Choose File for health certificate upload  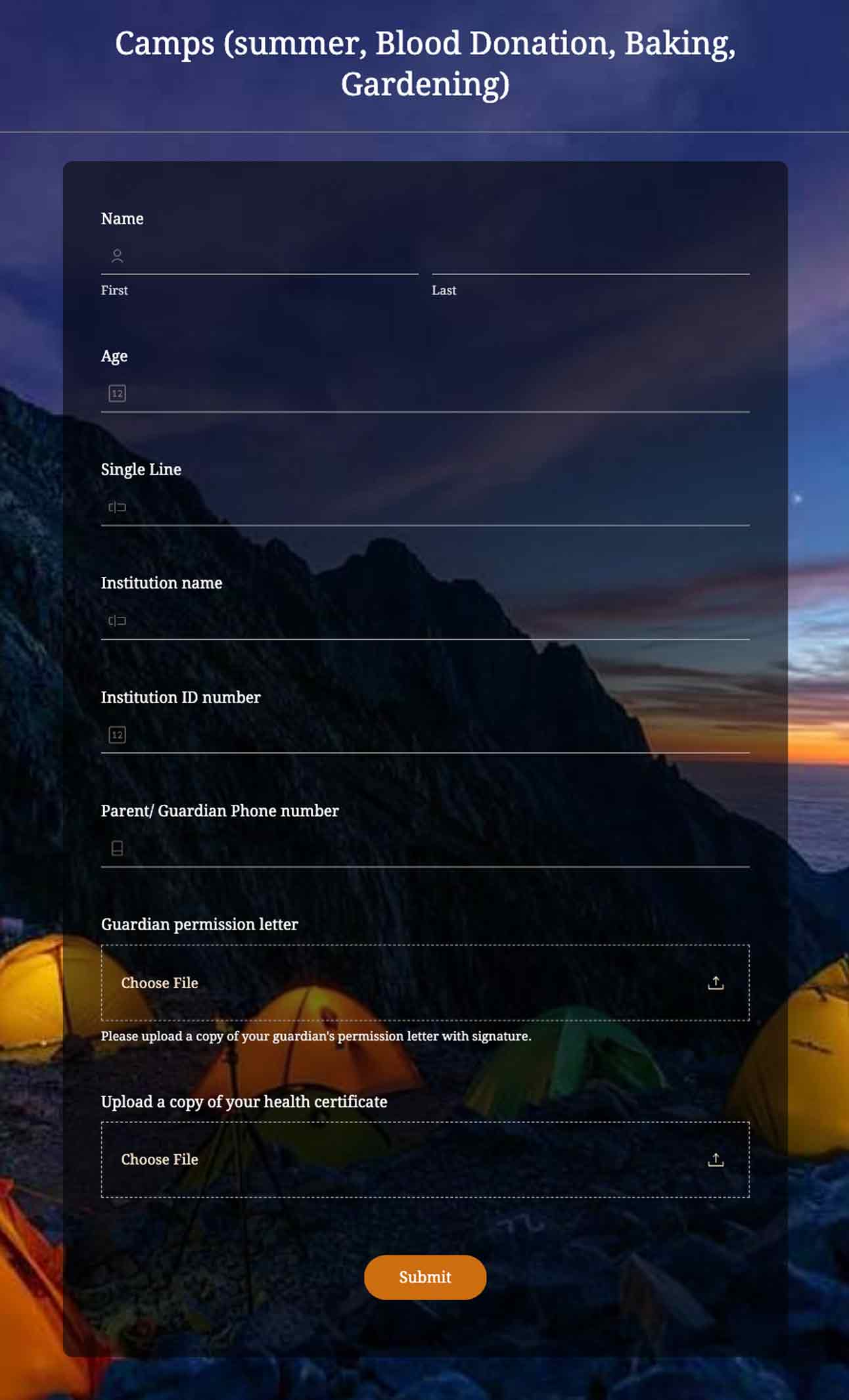(425, 1160)
